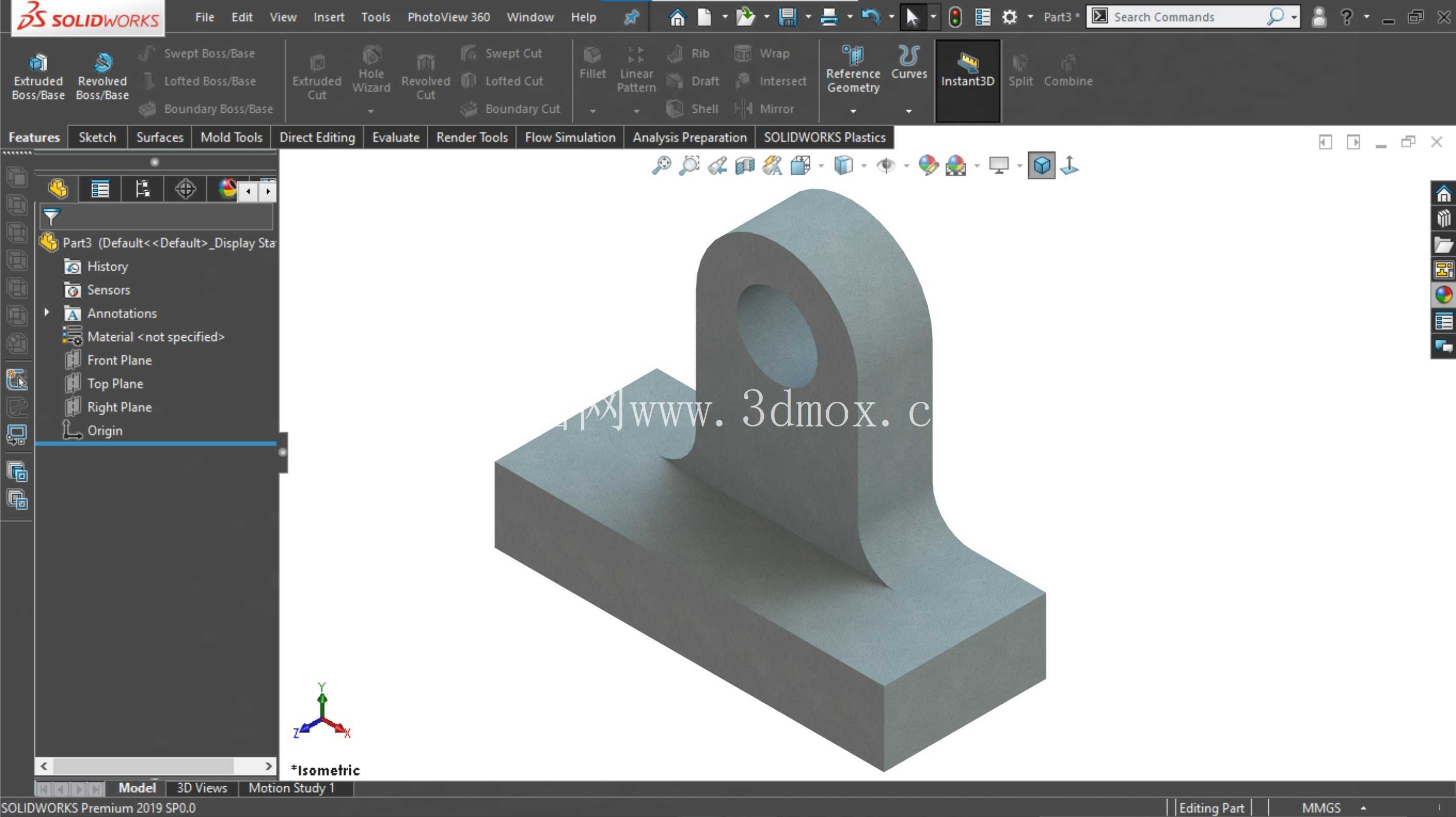1456x817 pixels.
Task: Open the Insert menu
Action: point(329,17)
